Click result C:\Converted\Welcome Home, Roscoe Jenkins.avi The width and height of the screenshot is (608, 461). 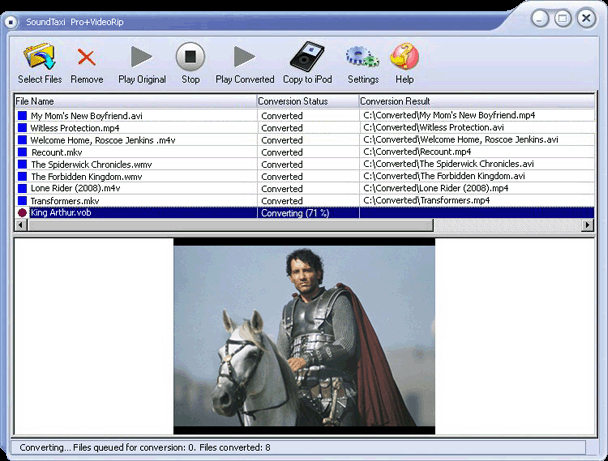coord(461,140)
